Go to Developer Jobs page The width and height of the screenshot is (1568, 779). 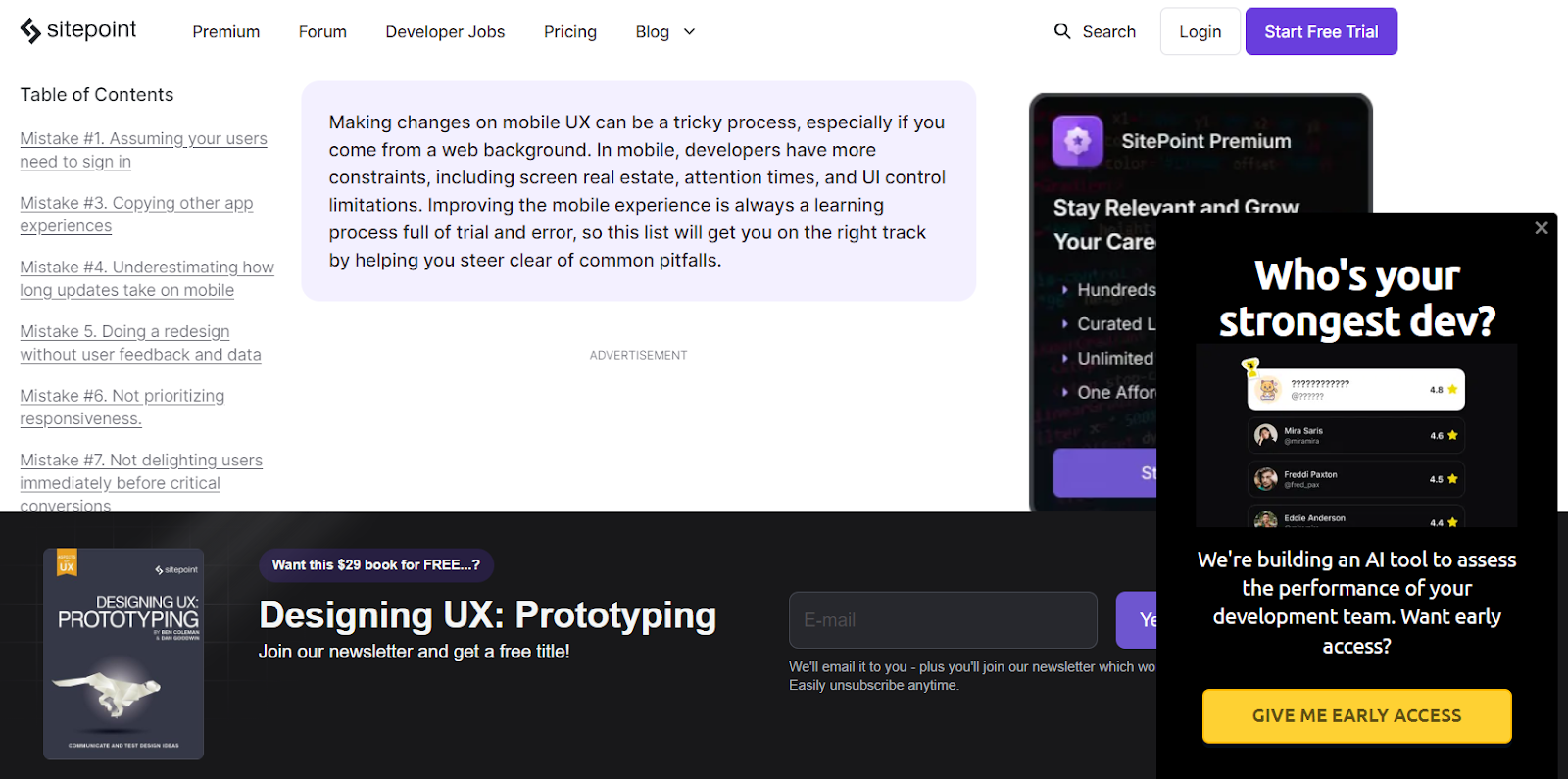[445, 32]
